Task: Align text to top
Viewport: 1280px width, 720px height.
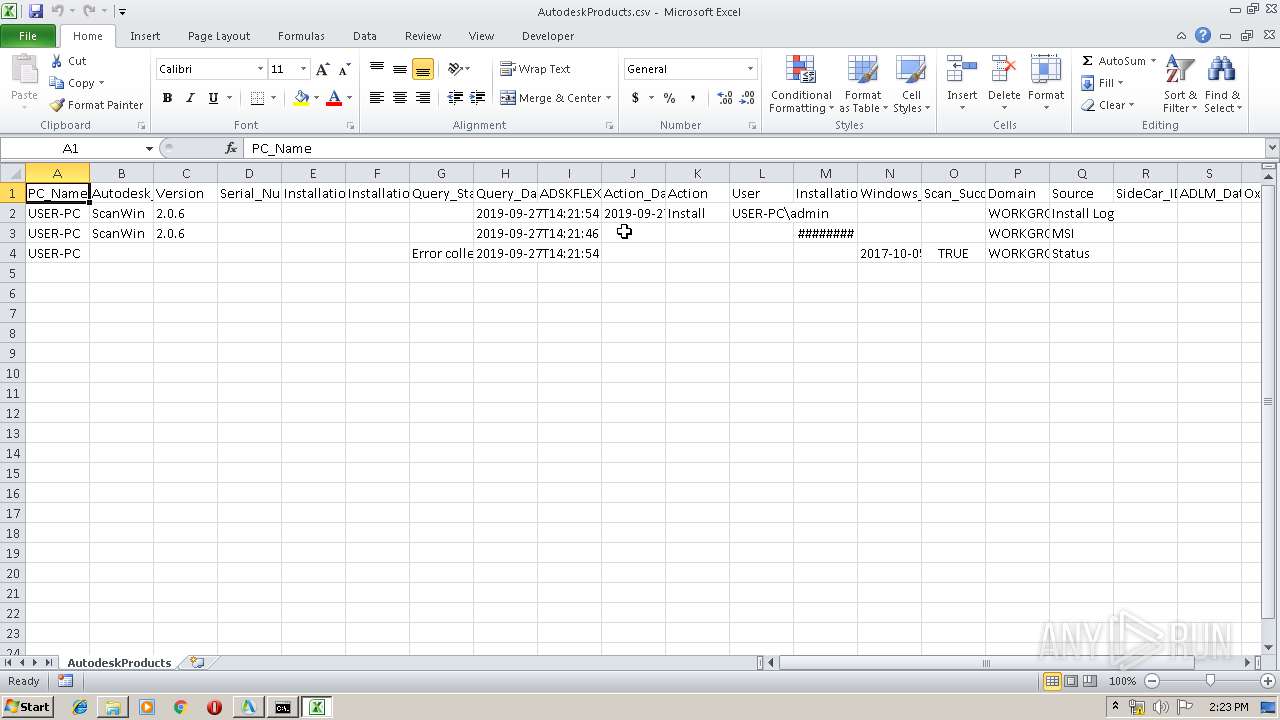Action: (x=377, y=69)
